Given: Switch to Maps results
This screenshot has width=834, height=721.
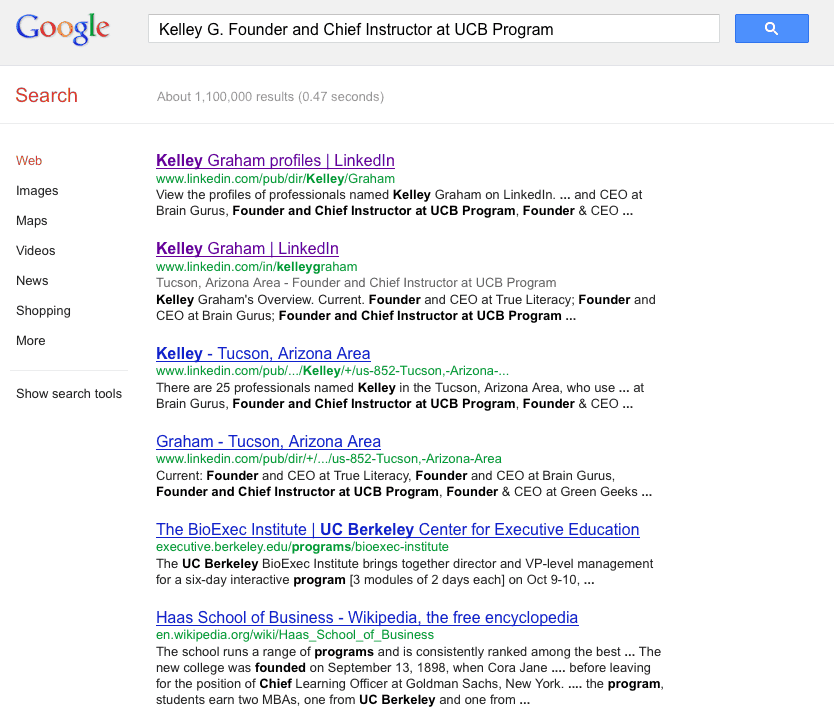Looking at the screenshot, I should click(x=32, y=220).
